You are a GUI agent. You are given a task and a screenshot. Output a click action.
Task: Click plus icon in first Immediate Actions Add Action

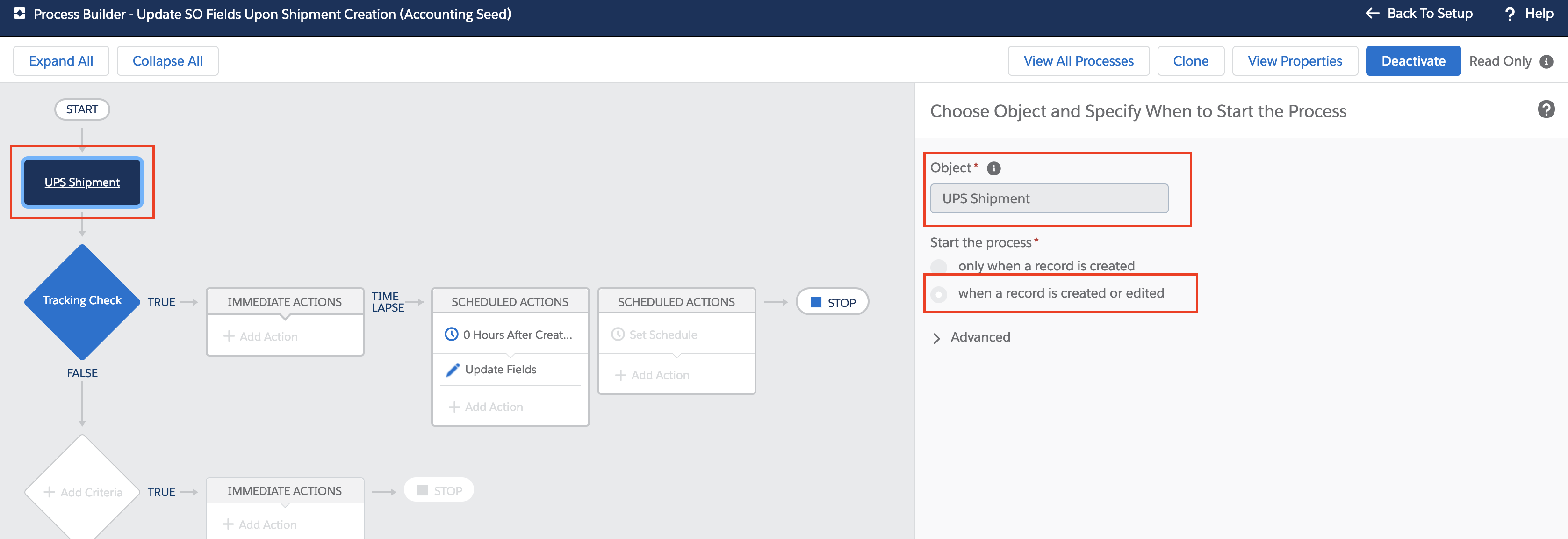click(x=229, y=336)
